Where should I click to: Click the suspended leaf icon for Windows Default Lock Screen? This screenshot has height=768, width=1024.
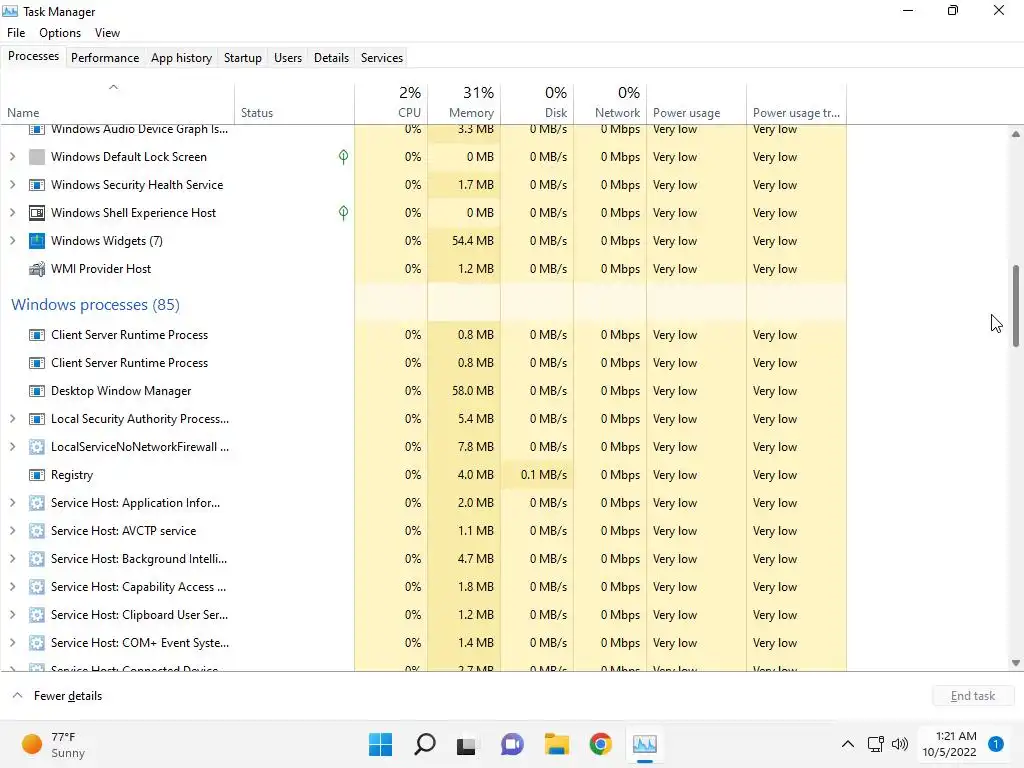pyautogui.click(x=344, y=157)
